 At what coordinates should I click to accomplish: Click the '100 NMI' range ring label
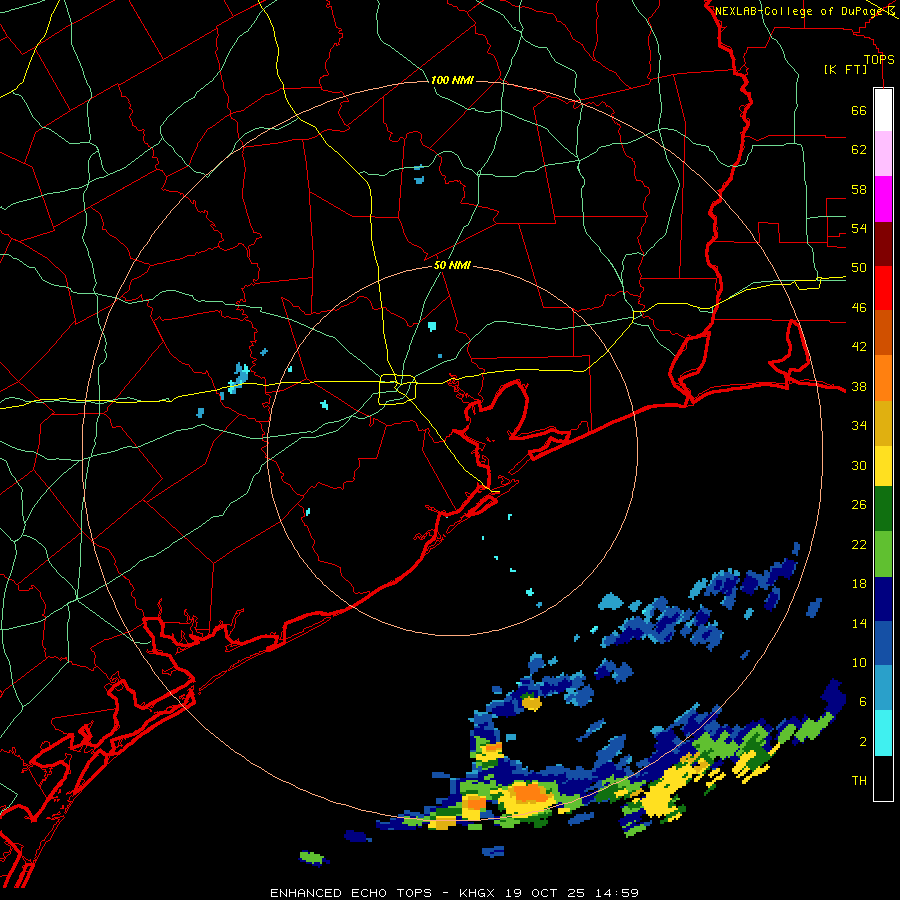452,80
